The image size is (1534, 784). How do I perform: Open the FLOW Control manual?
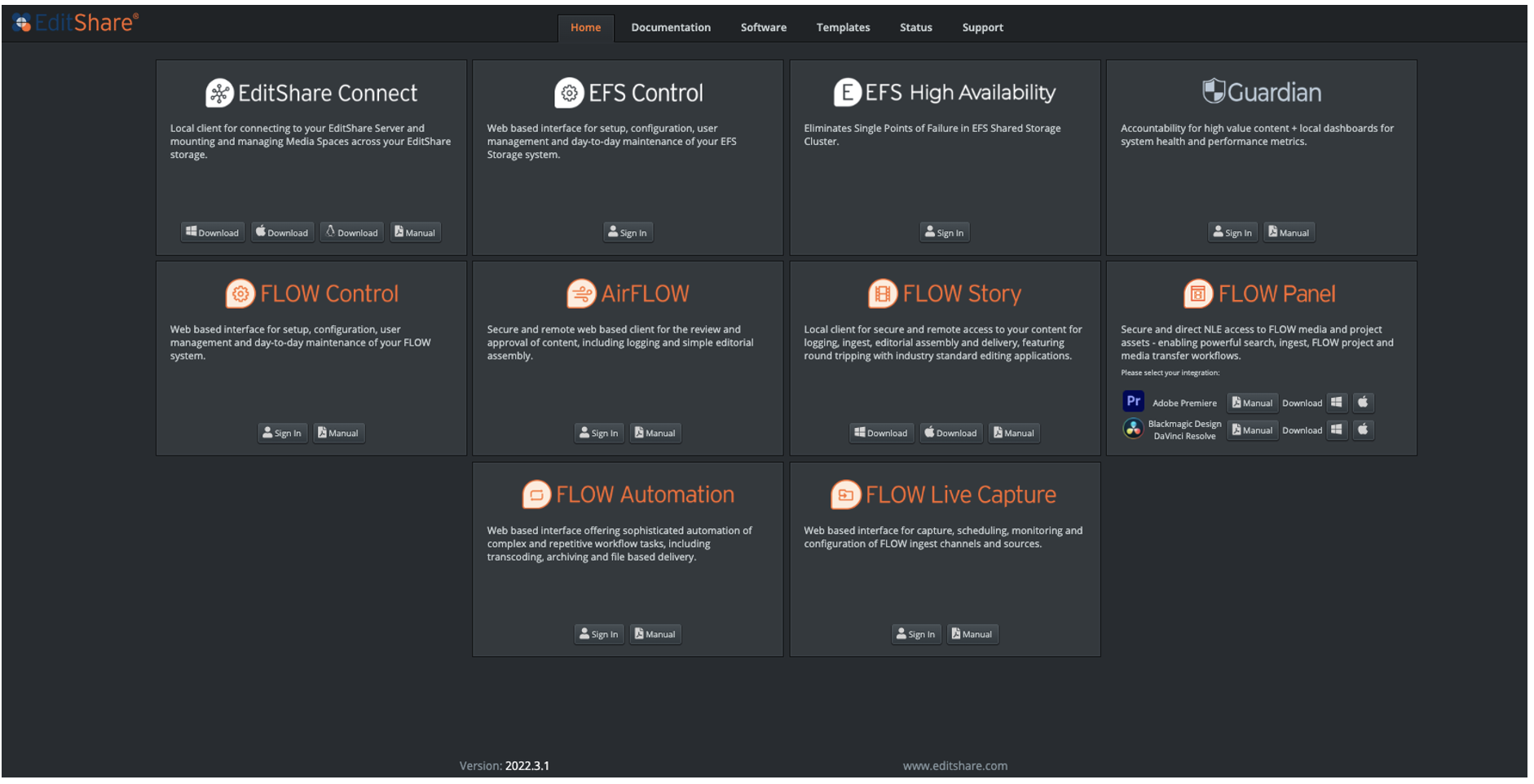coord(338,433)
